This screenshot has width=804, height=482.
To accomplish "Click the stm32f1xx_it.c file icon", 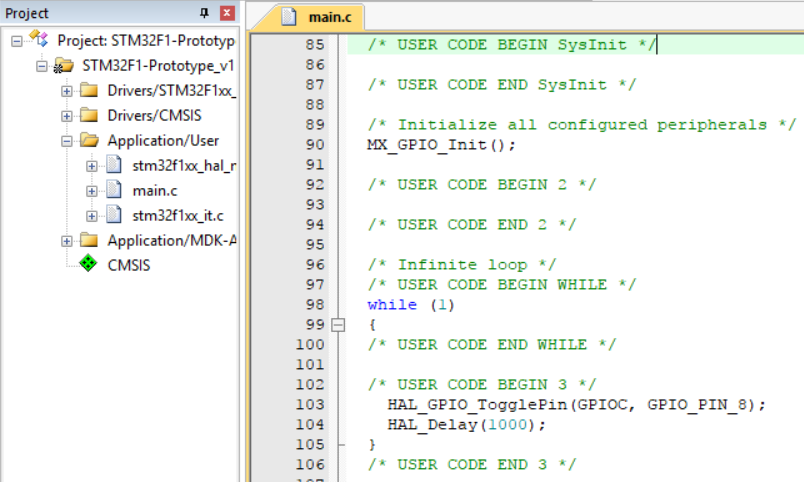I will [x=114, y=215].
